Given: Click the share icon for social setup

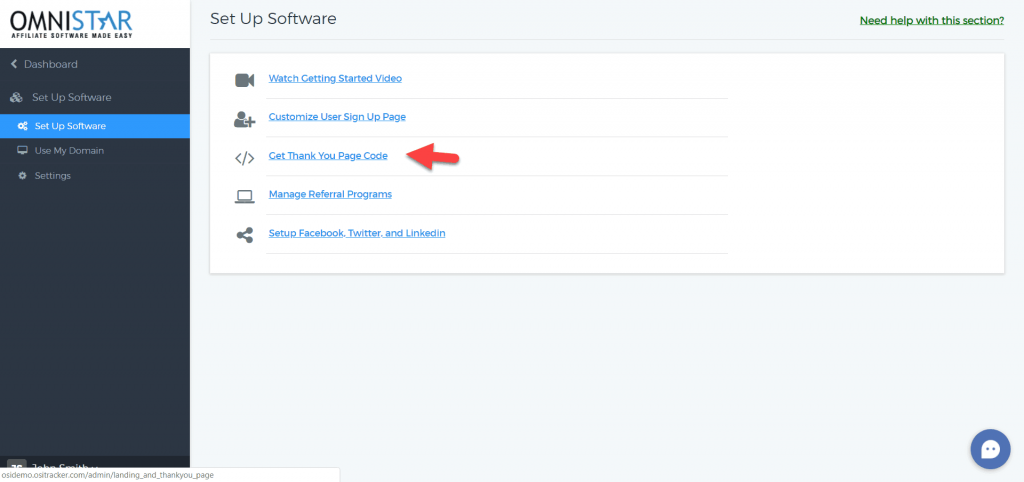Looking at the screenshot, I should (244, 235).
